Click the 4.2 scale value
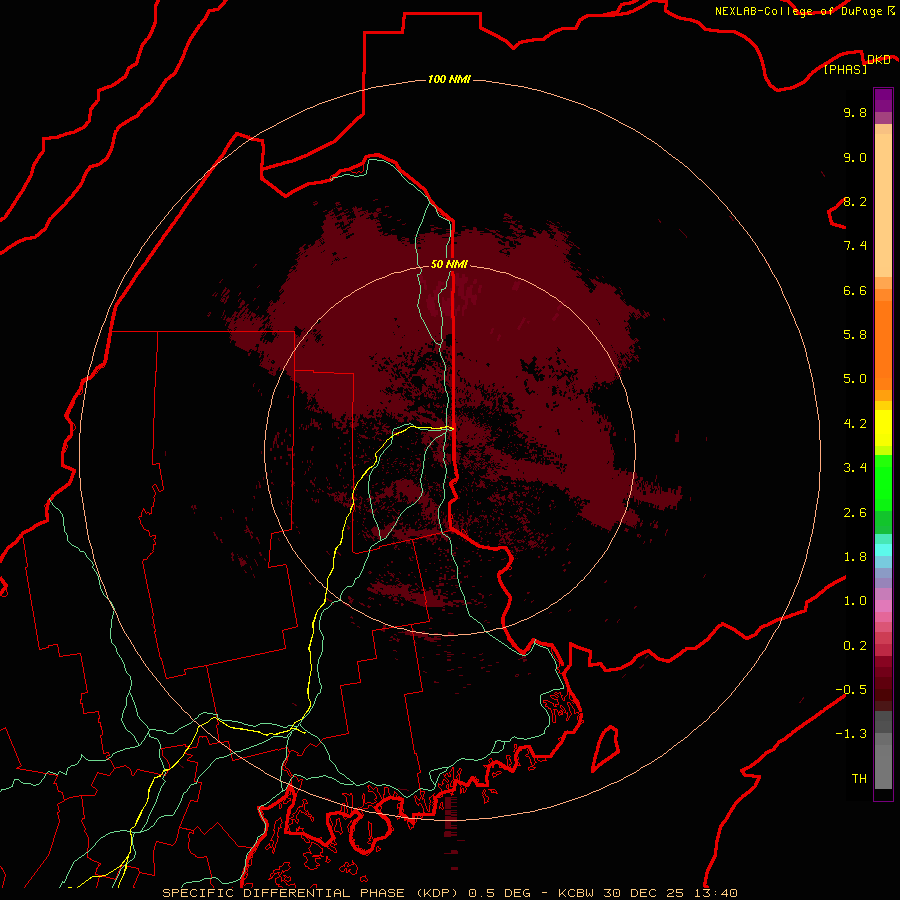The height and width of the screenshot is (900, 900). (x=855, y=424)
